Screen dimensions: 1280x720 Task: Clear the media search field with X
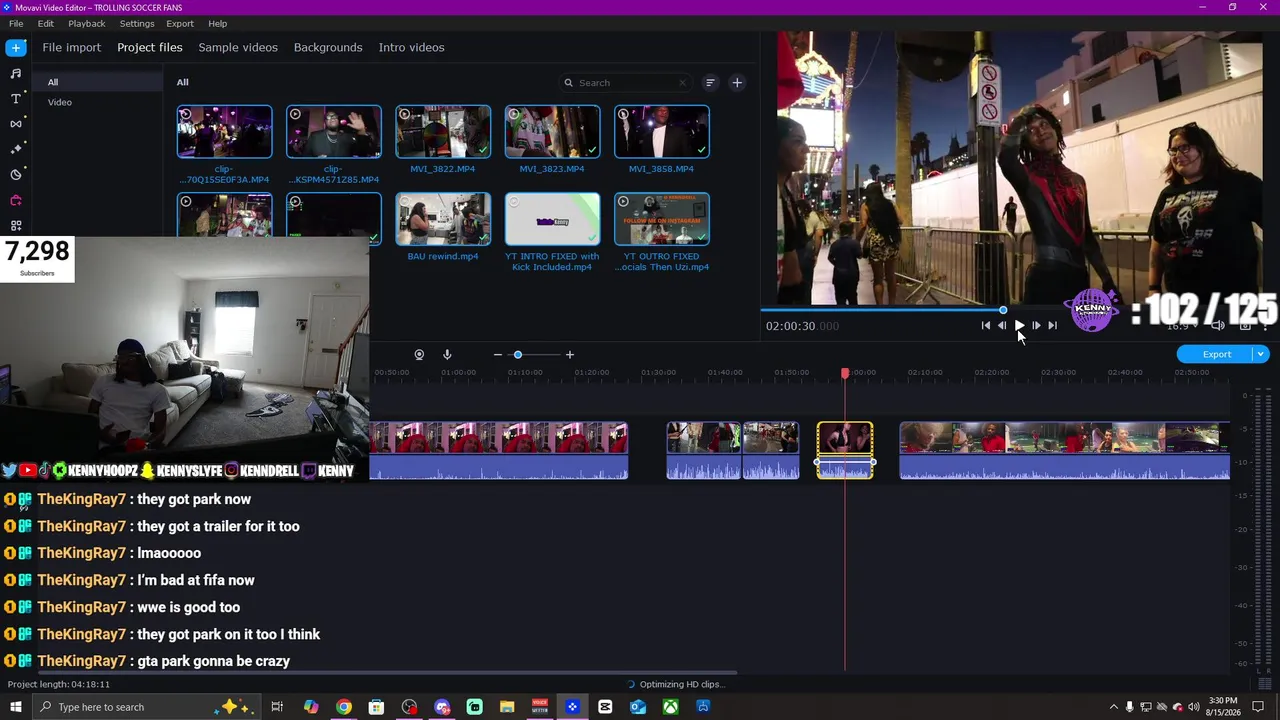click(683, 83)
